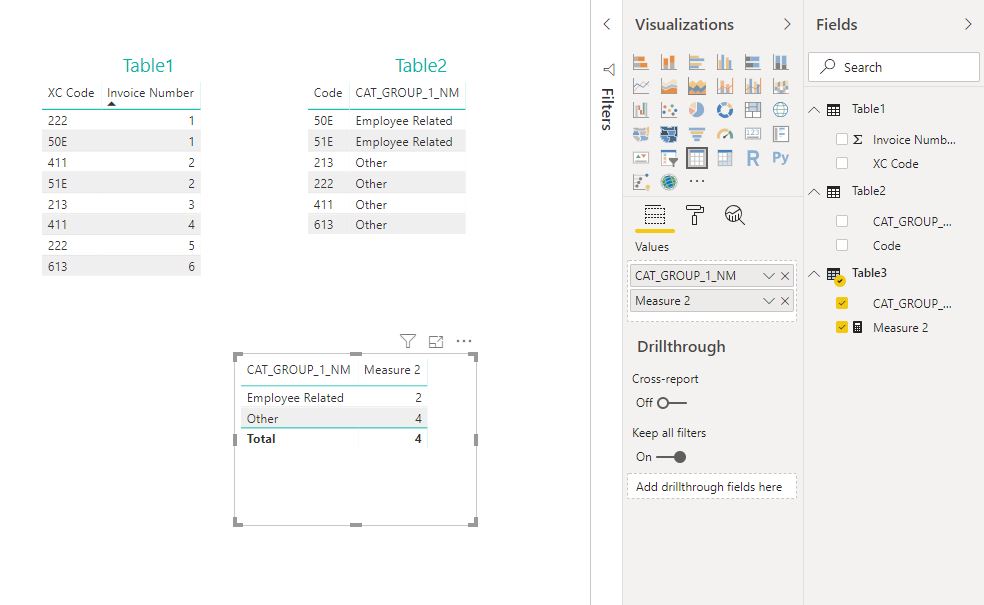Turn on the Cross-report toggle
Screen dimensions: 984x605
tap(671, 403)
